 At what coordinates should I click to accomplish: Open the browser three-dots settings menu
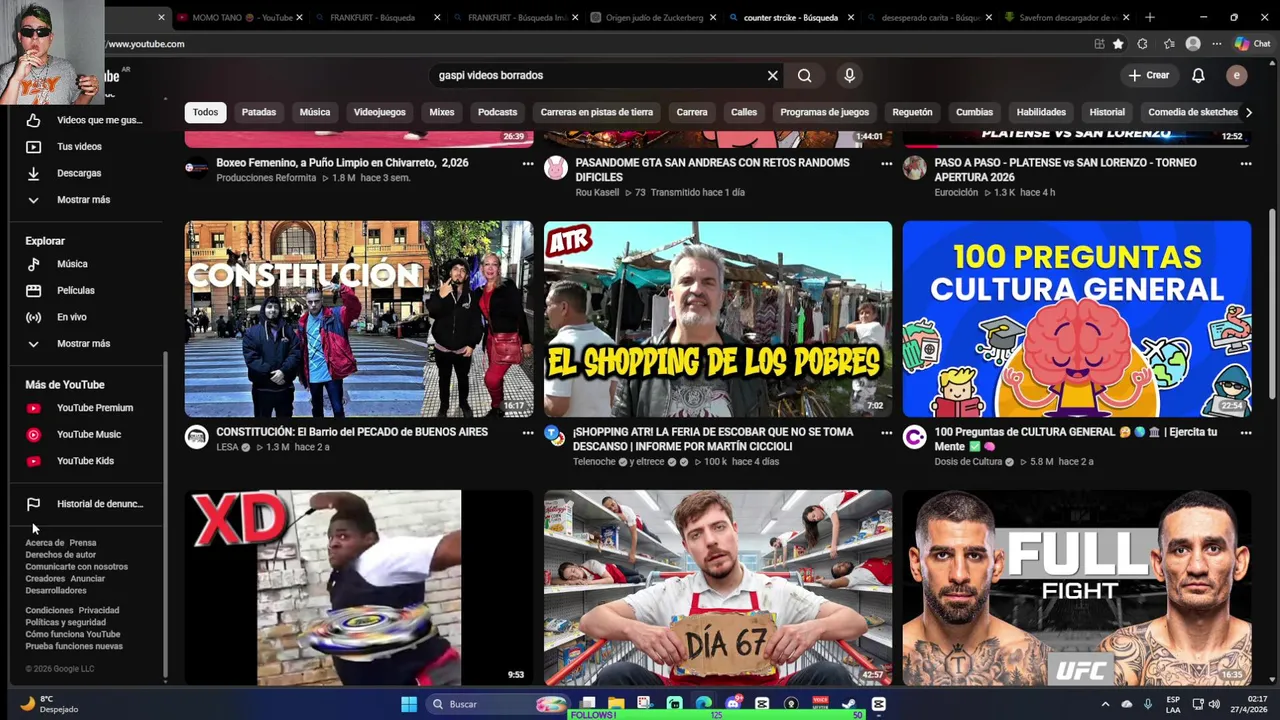[1217, 44]
